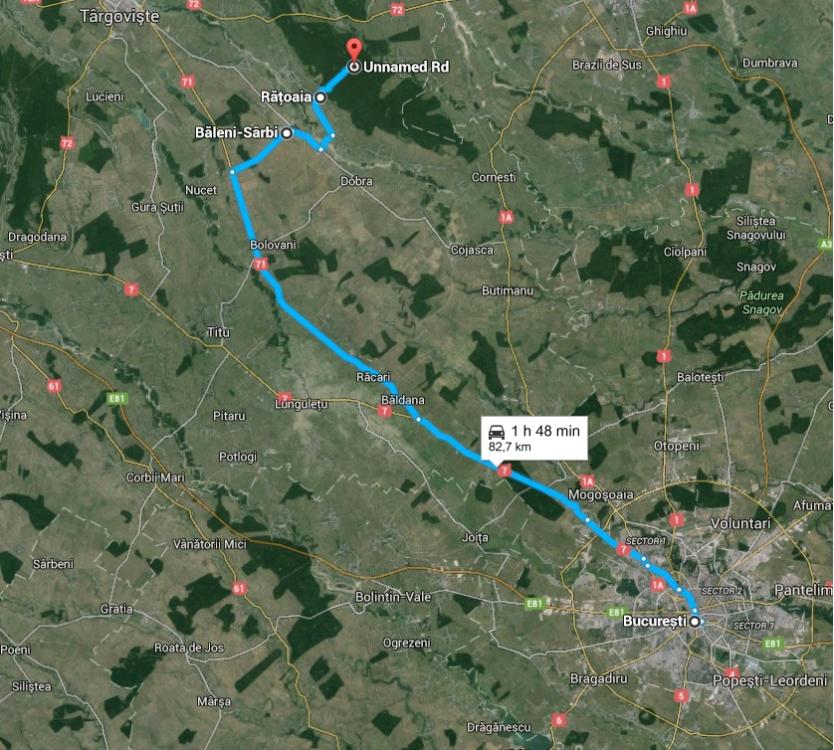Select the Băleni-Sârbi waypoint circle

coord(287,133)
